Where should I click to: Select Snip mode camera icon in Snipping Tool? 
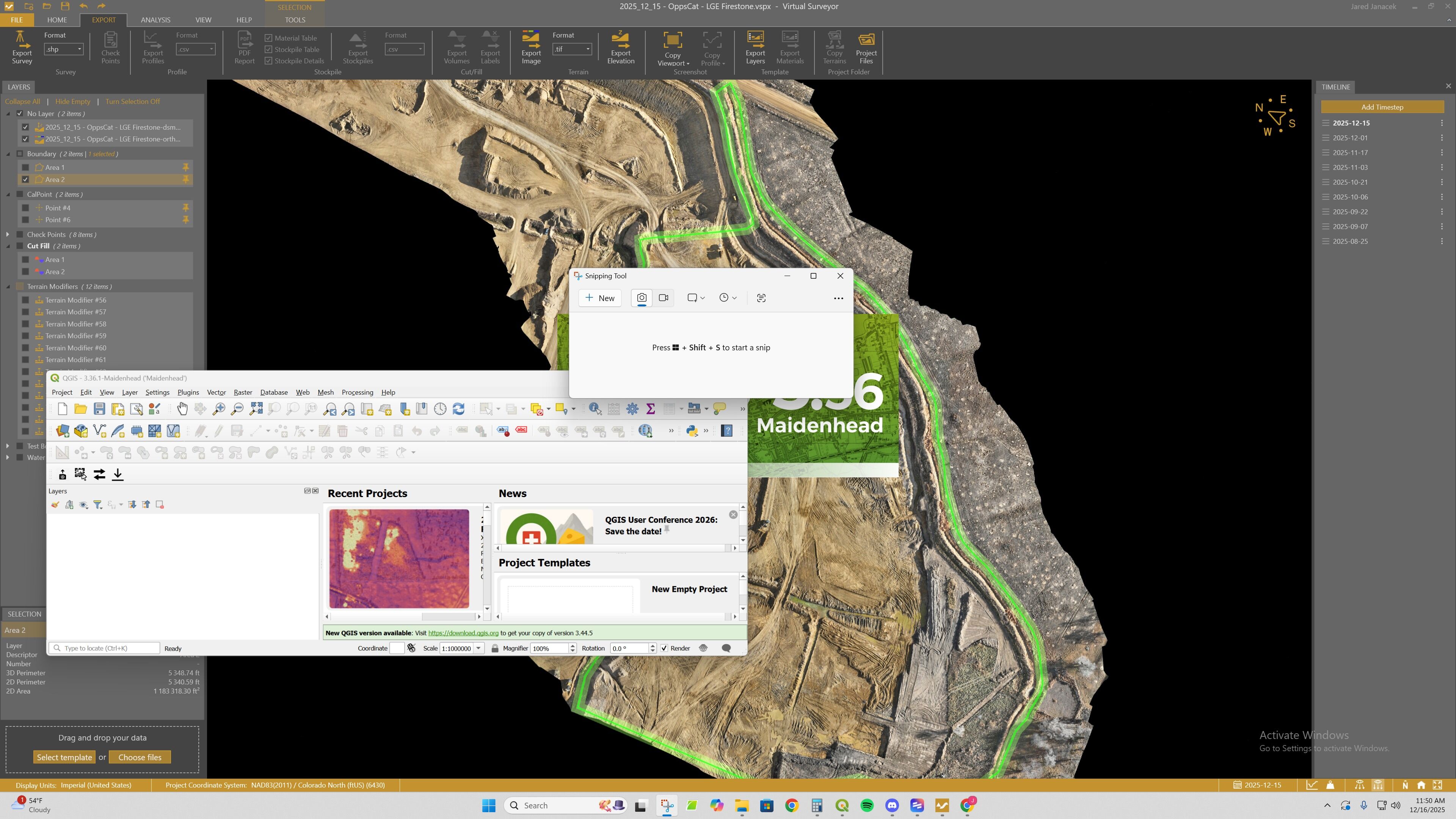point(642,298)
